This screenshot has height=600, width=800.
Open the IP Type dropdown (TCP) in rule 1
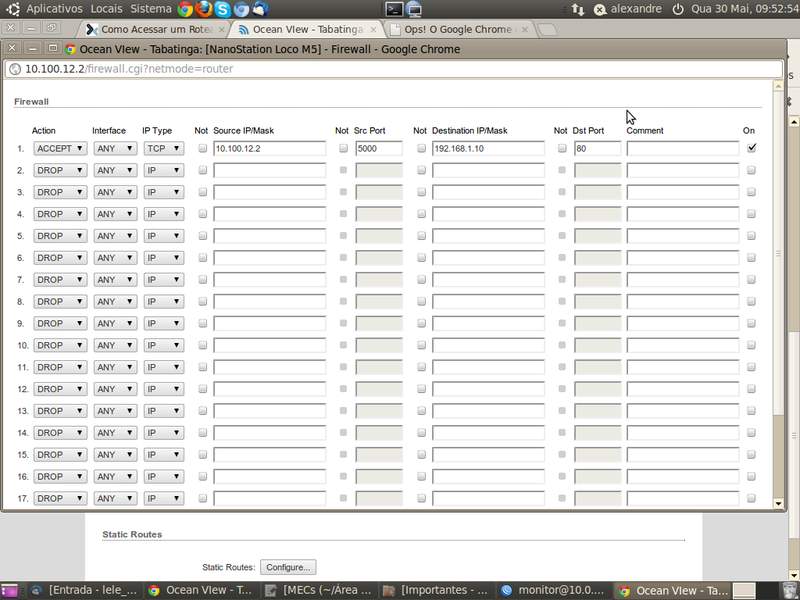point(163,148)
